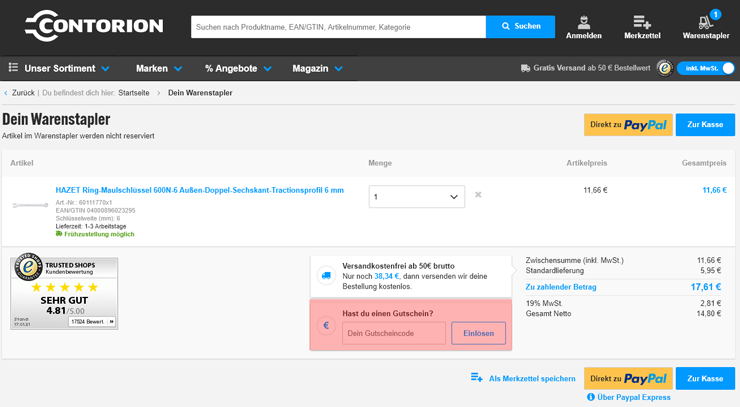Open Unser Sortiment menu

tap(59, 68)
